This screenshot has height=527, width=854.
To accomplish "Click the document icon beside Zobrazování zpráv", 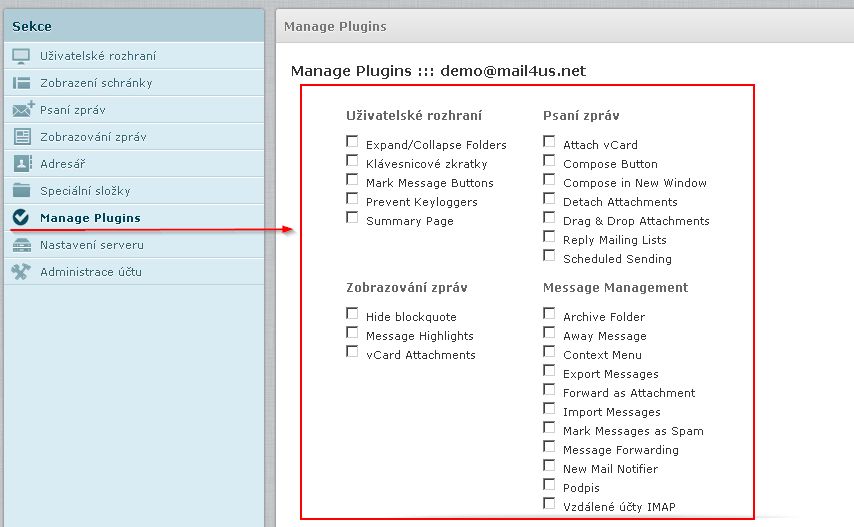I will click(x=22, y=137).
